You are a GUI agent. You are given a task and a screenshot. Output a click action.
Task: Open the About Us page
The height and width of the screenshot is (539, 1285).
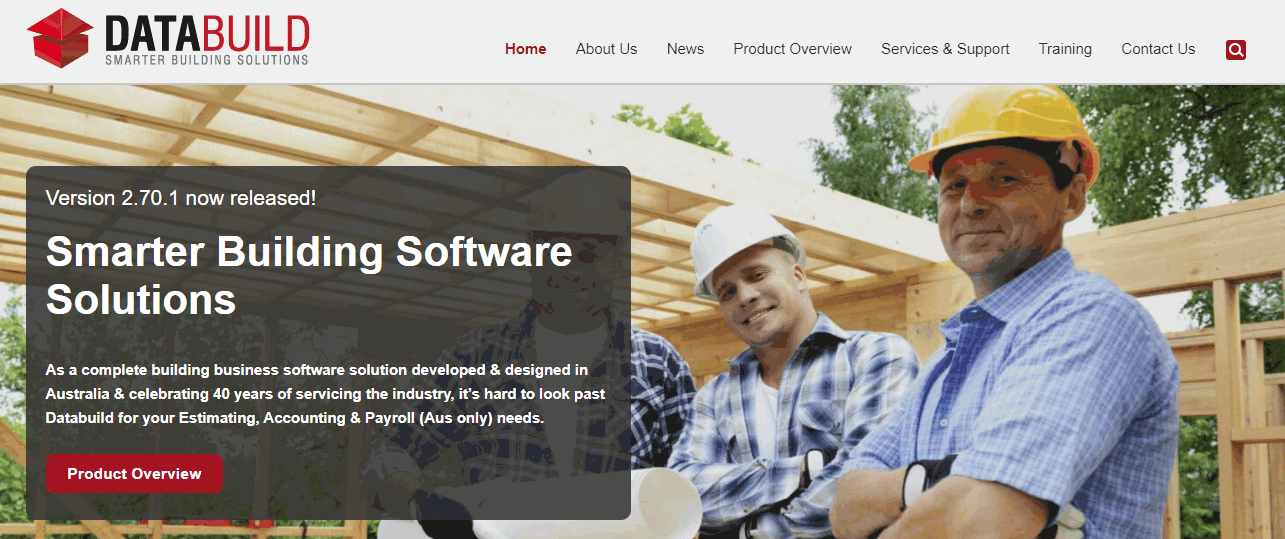click(x=606, y=49)
